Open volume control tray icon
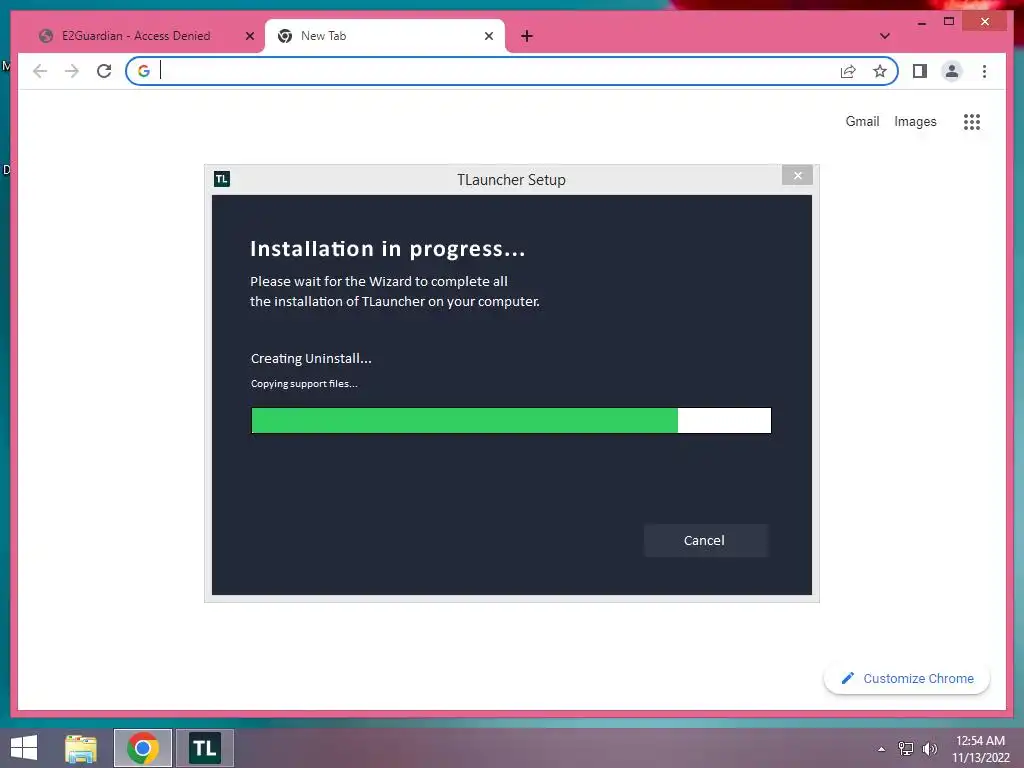 click(930, 749)
